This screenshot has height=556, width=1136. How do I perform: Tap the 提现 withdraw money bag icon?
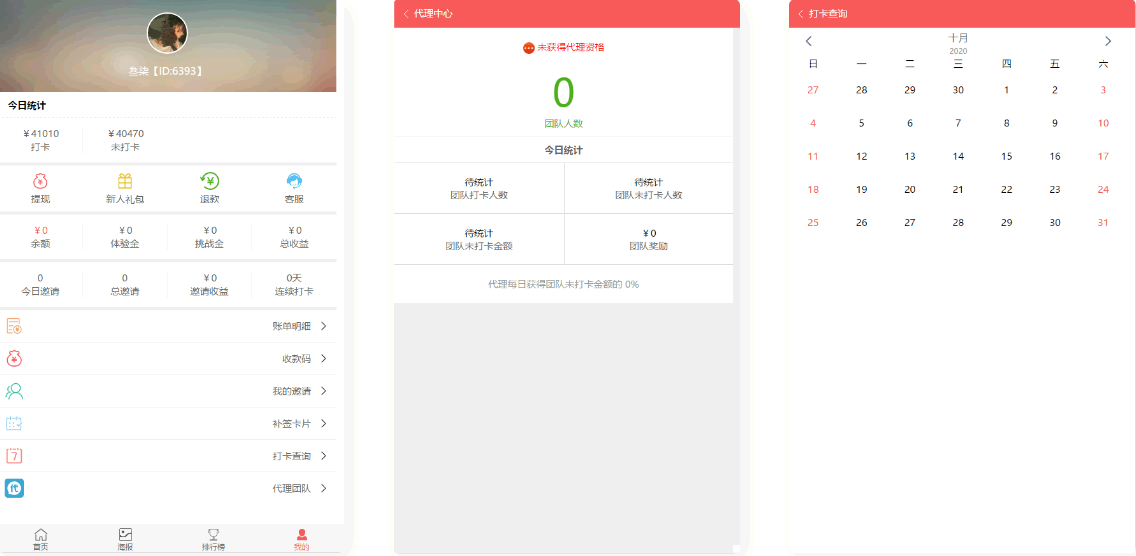[40, 181]
